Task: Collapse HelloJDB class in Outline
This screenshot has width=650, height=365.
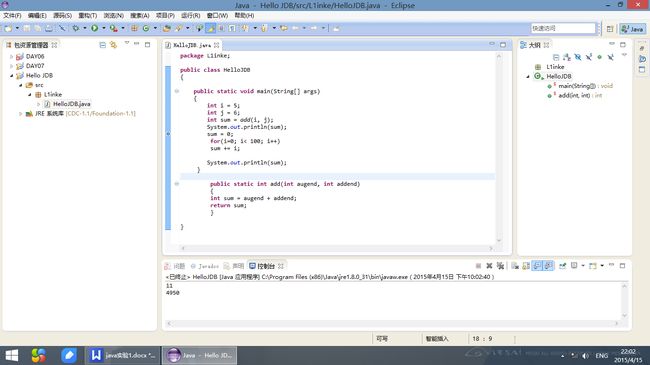Action: pos(528,76)
